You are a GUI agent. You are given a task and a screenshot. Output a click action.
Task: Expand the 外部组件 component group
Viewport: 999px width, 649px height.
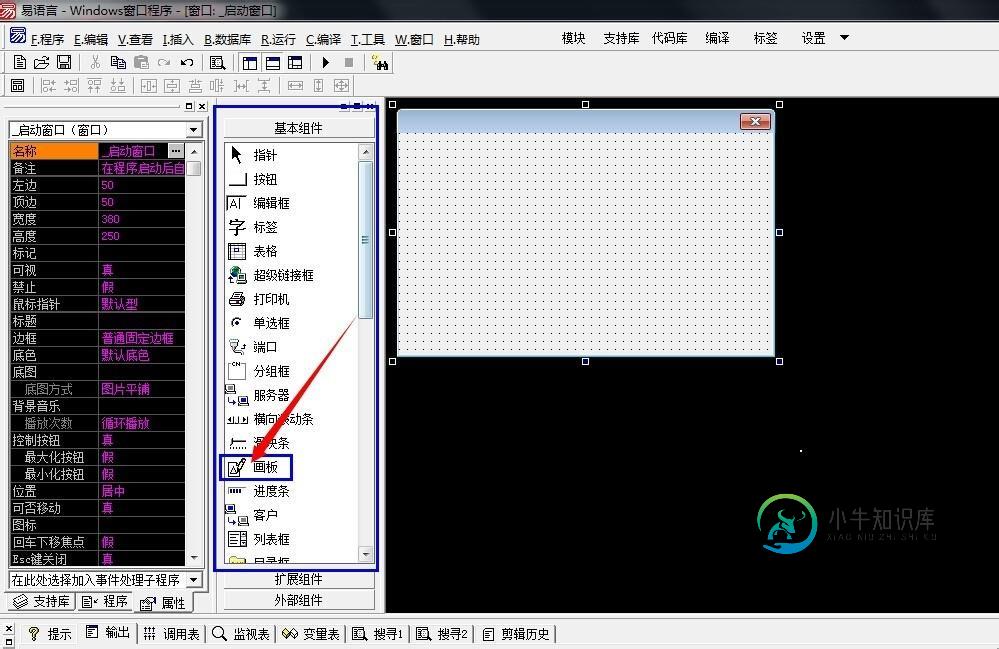[298, 600]
